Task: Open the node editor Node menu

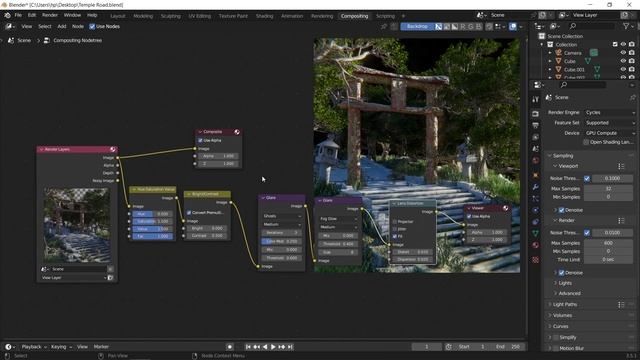Action: (78, 27)
